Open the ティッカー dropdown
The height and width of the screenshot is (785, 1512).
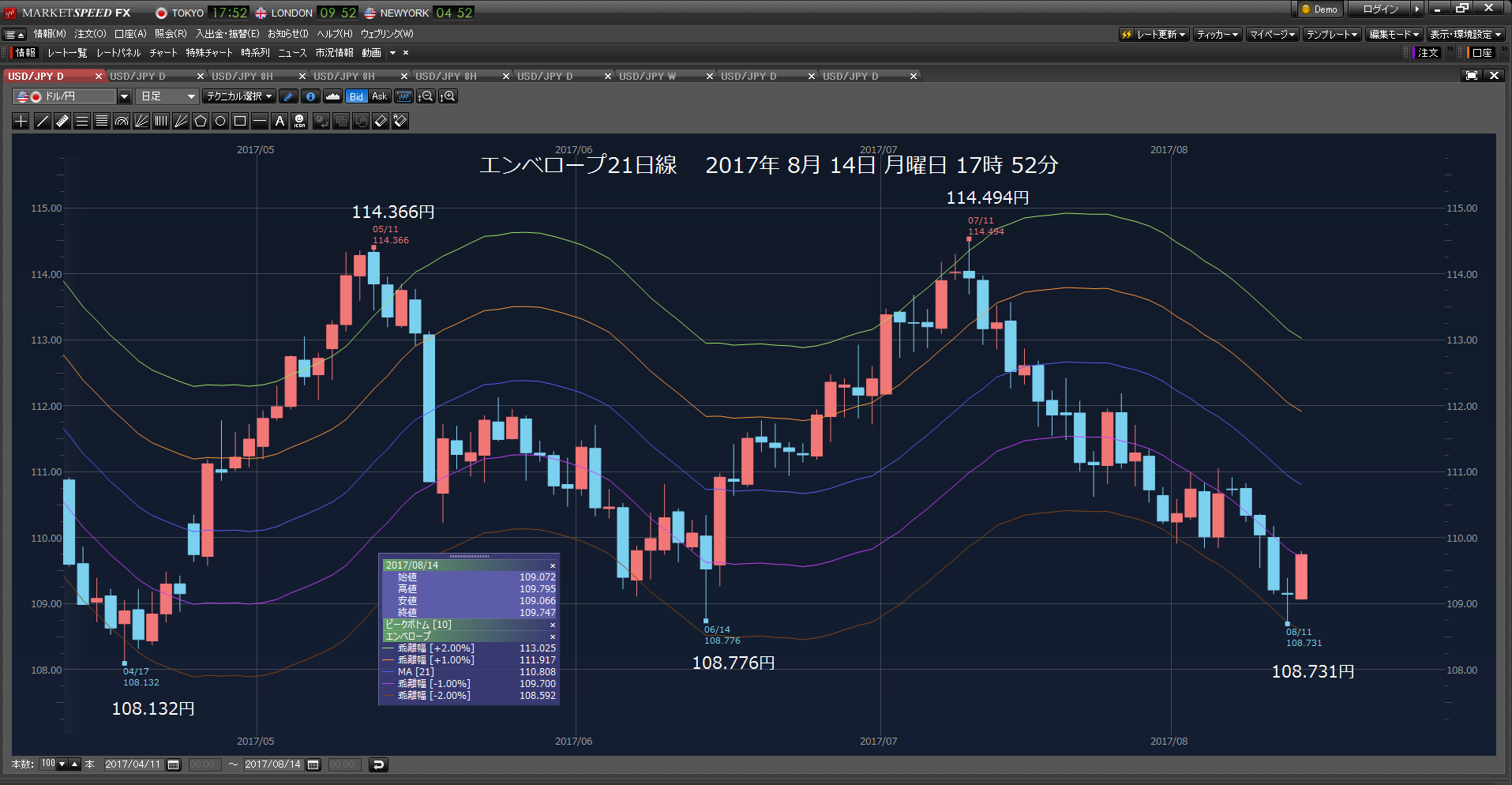[x=1217, y=35]
